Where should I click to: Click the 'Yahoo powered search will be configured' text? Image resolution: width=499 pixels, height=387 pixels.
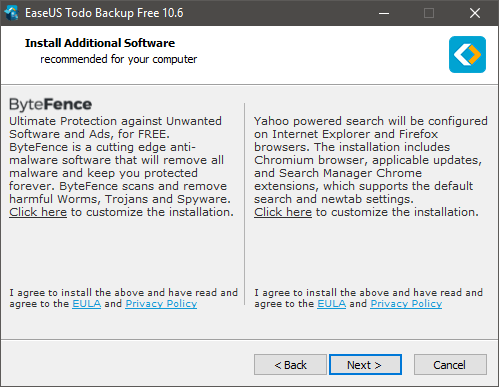(371, 121)
